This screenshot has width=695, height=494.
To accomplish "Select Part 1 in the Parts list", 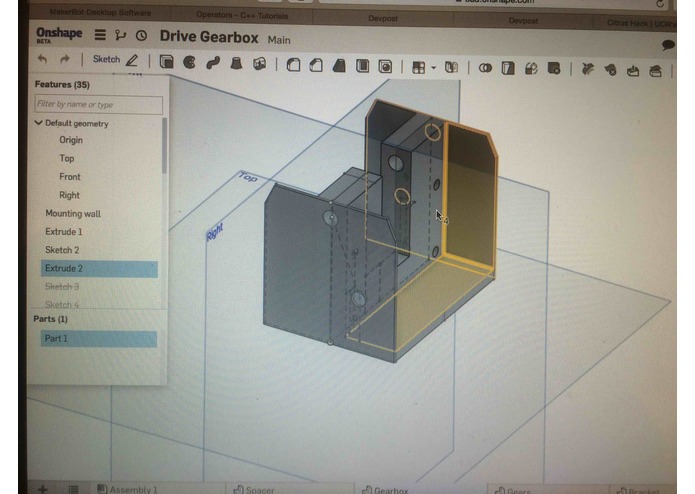I will click(x=99, y=338).
